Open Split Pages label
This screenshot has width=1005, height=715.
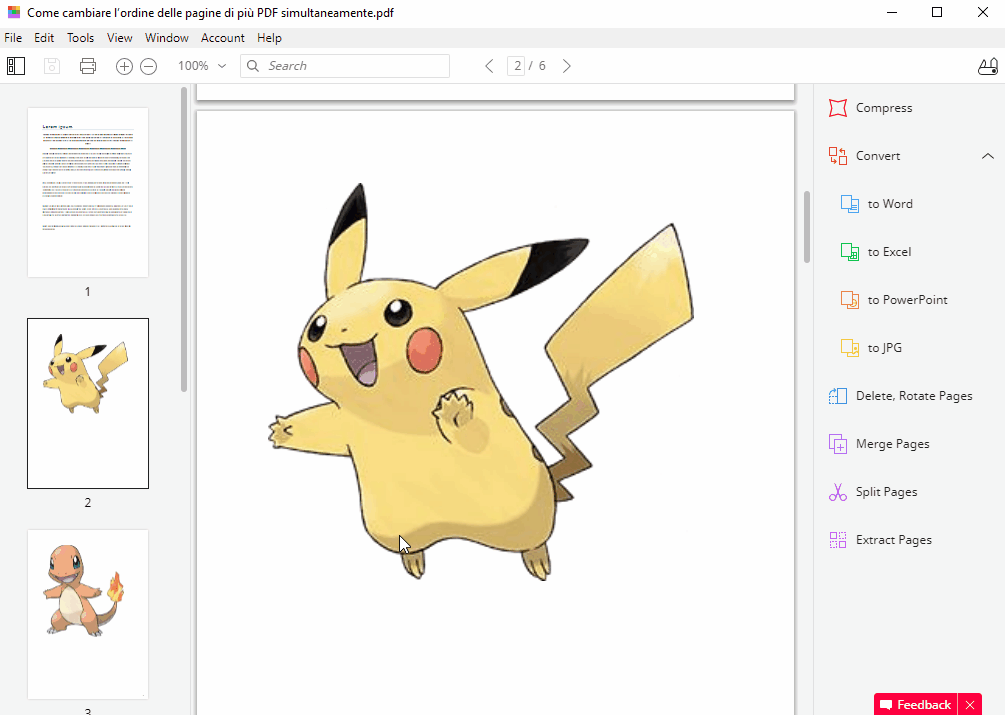[886, 492]
